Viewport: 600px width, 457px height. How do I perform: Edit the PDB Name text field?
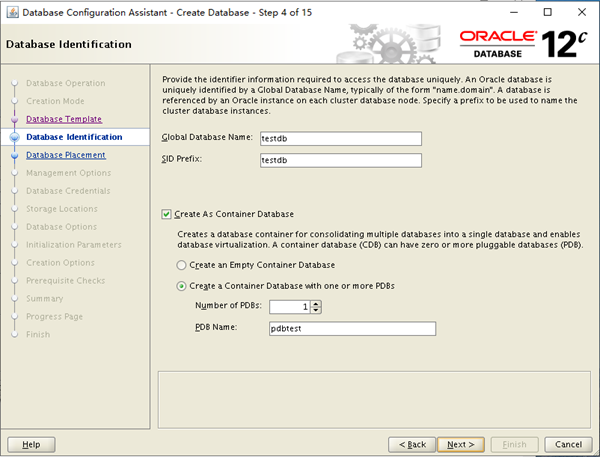tap(352, 328)
